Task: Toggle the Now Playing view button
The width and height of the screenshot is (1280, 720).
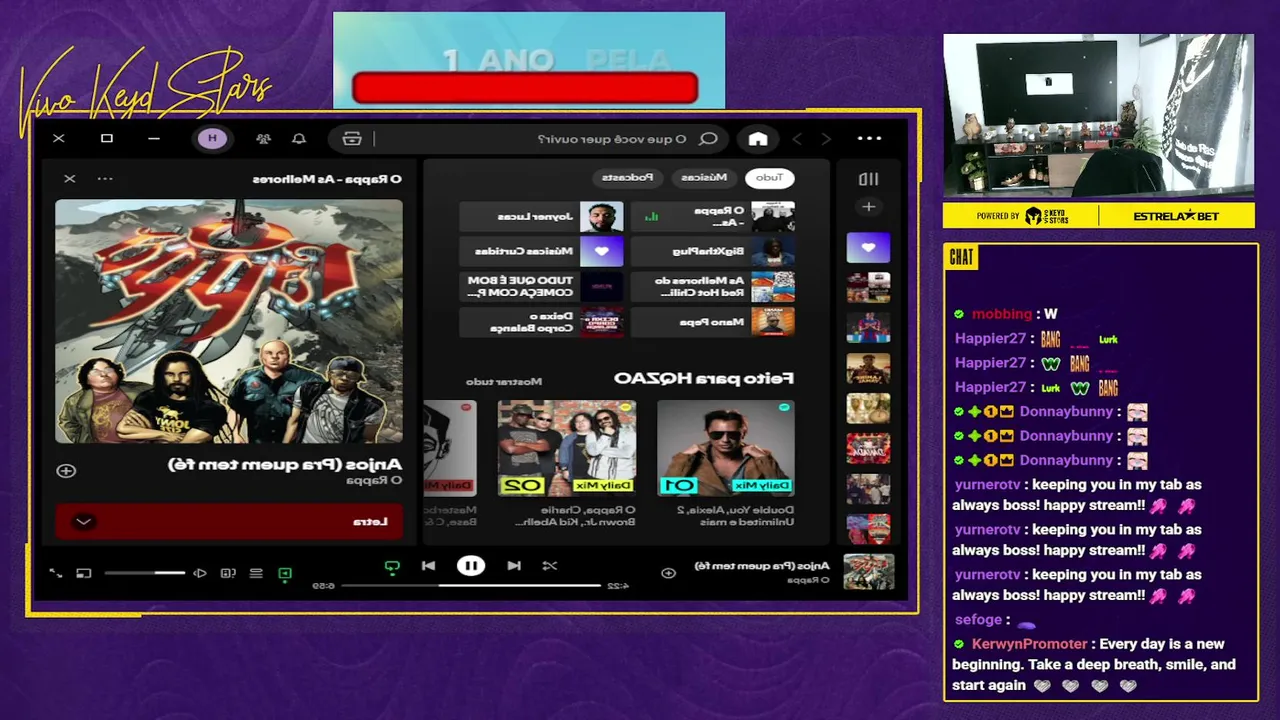Action: point(285,573)
